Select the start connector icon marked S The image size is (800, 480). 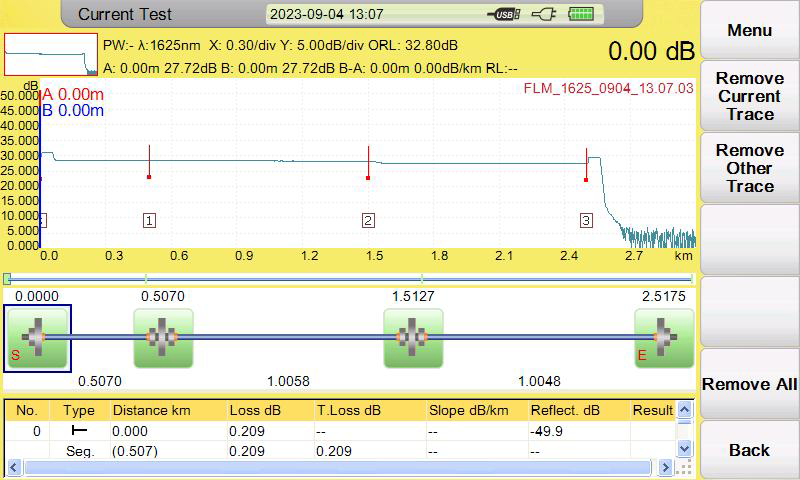pyautogui.click(x=37, y=338)
